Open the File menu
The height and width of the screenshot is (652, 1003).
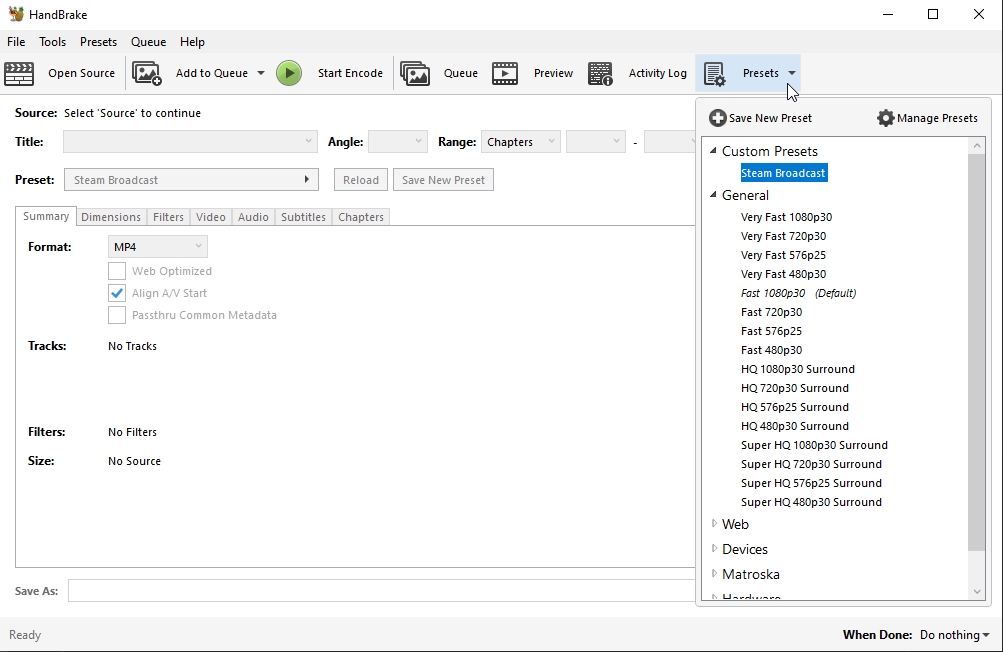[x=16, y=42]
